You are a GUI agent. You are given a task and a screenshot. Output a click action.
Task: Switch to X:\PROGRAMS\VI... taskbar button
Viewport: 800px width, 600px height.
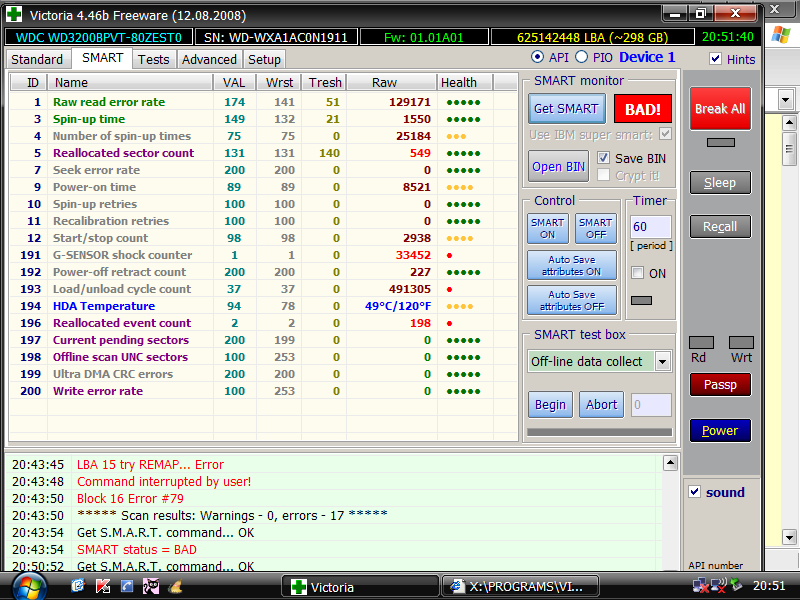[x=520, y=587]
